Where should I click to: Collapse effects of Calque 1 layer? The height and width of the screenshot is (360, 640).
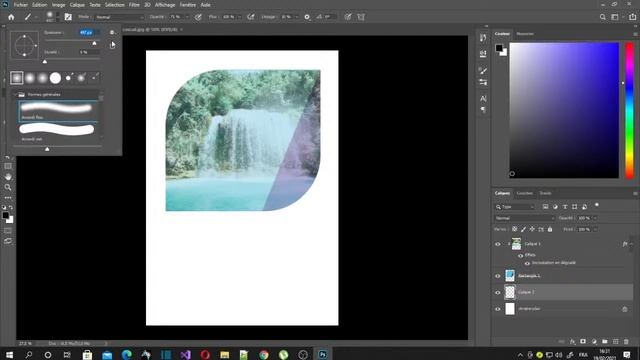pos(631,244)
